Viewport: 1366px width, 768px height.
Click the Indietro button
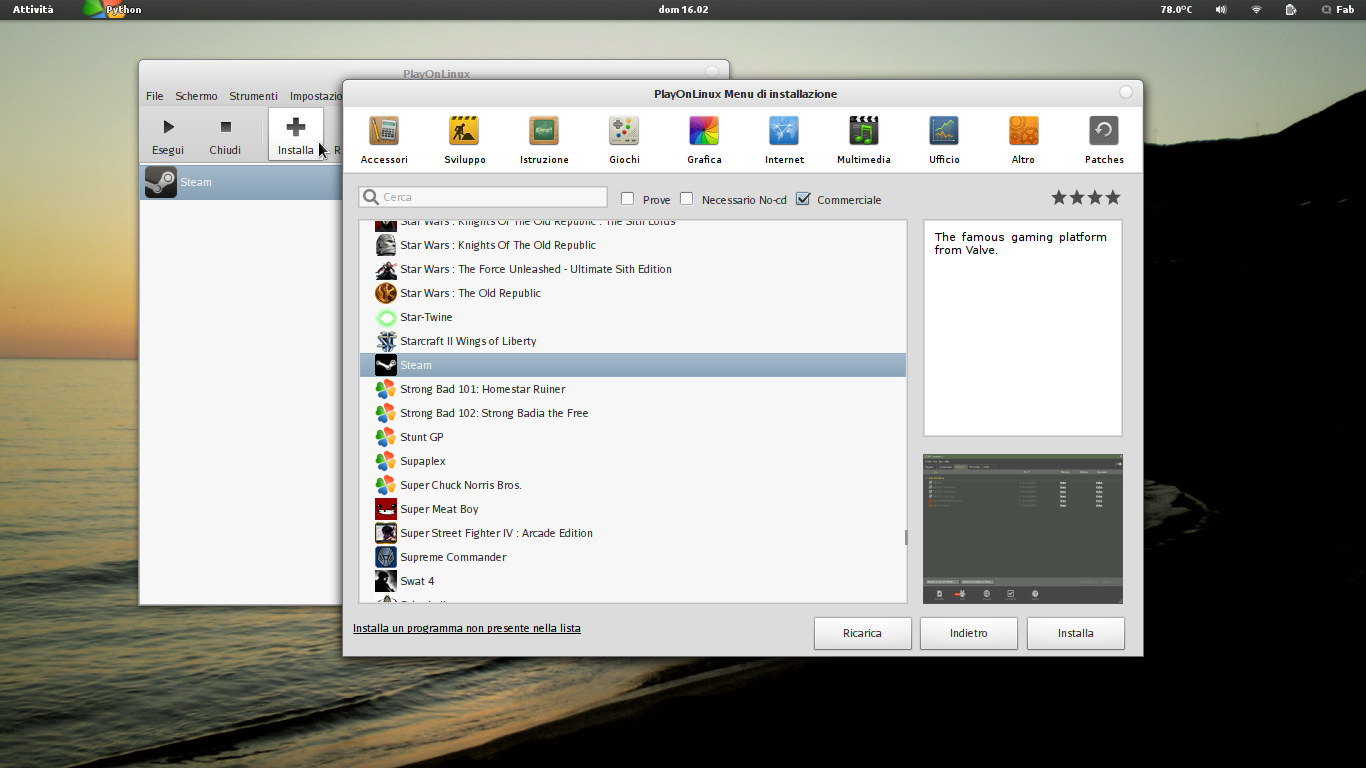(x=969, y=633)
